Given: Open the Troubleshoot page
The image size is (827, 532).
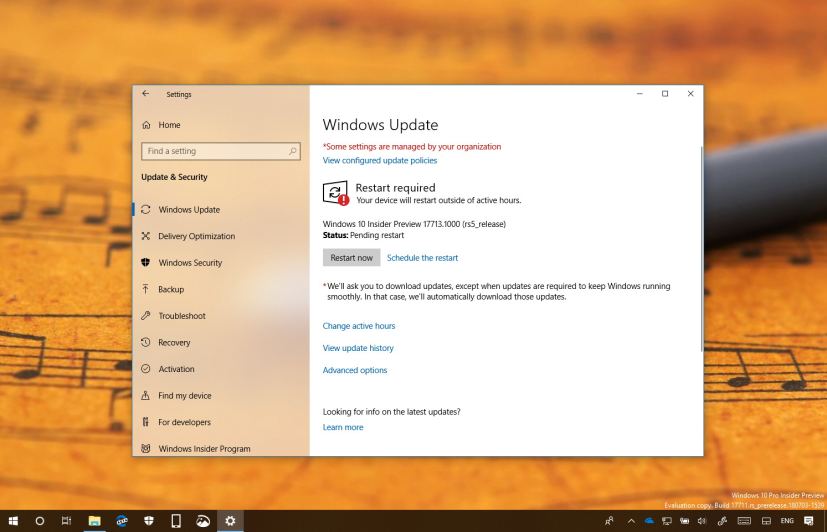Looking at the screenshot, I should [x=181, y=316].
